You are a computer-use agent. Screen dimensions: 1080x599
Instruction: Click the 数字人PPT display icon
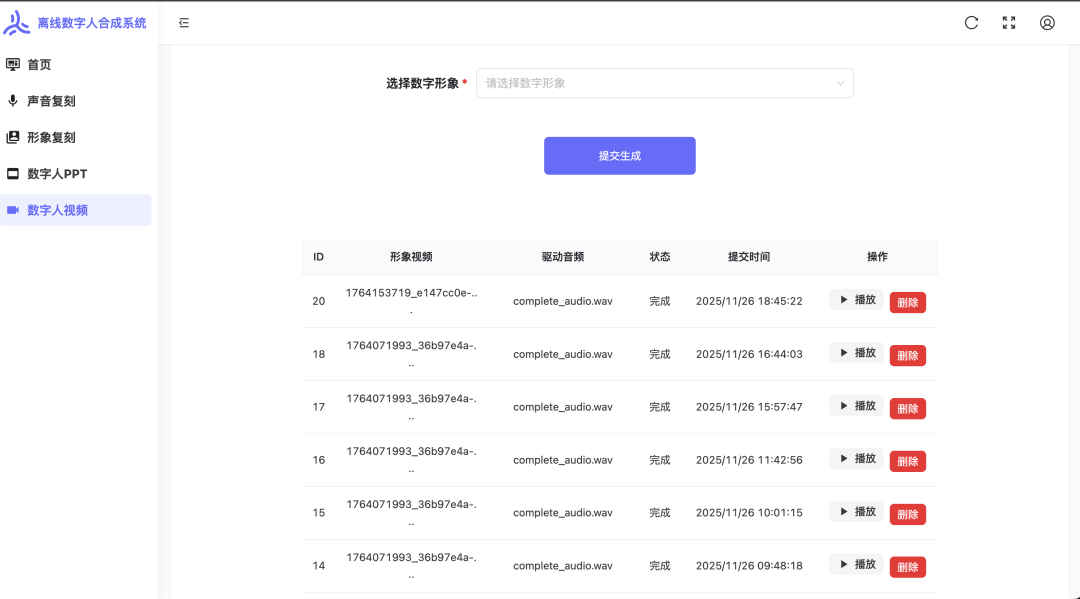(12, 173)
